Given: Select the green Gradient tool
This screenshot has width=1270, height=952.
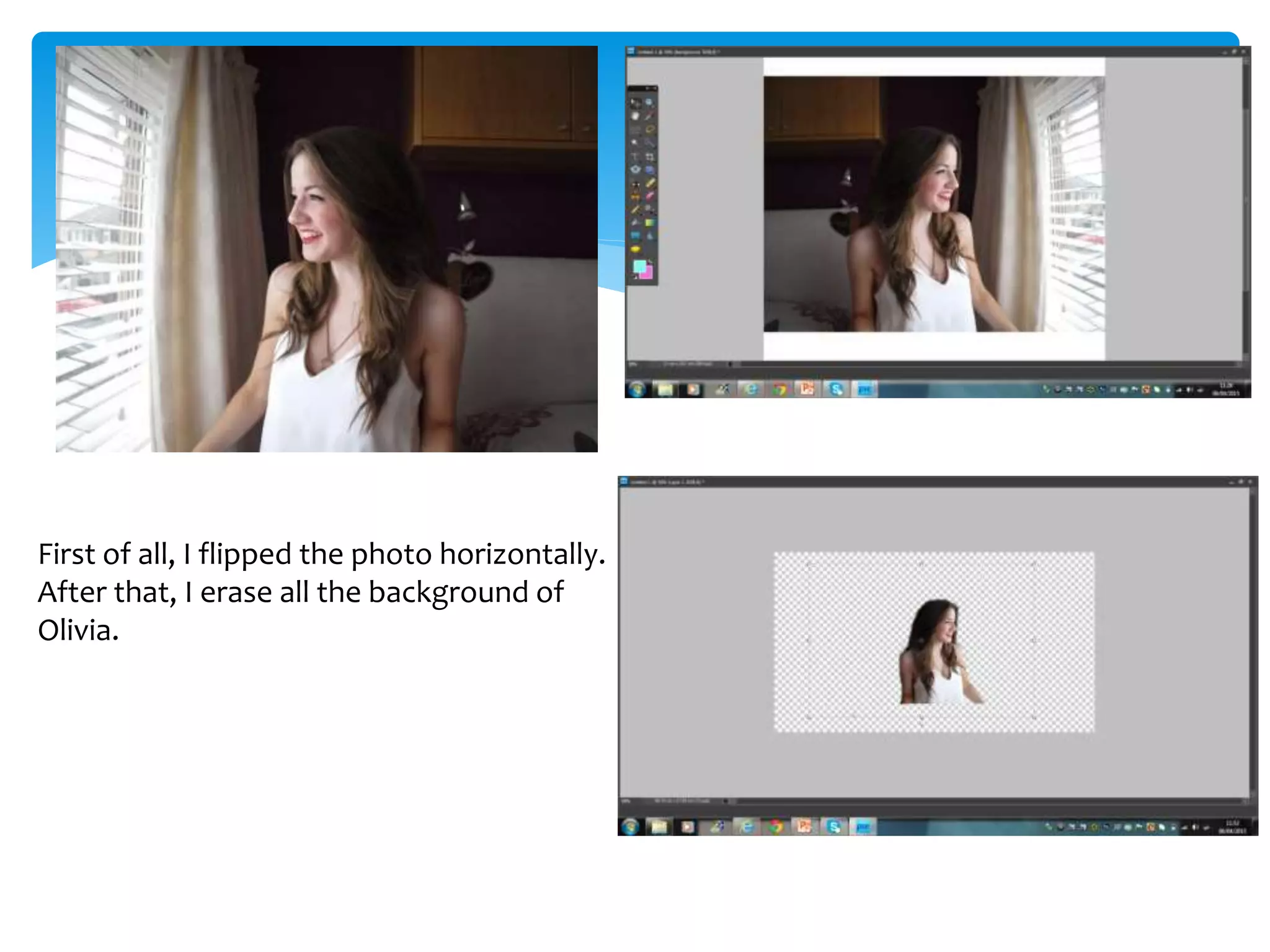Looking at the screenshot, I should (x=650, y=223).
